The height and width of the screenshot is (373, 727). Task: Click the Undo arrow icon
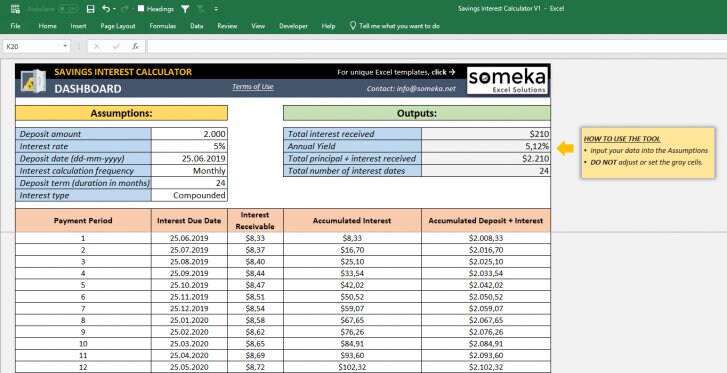point(106,9)
